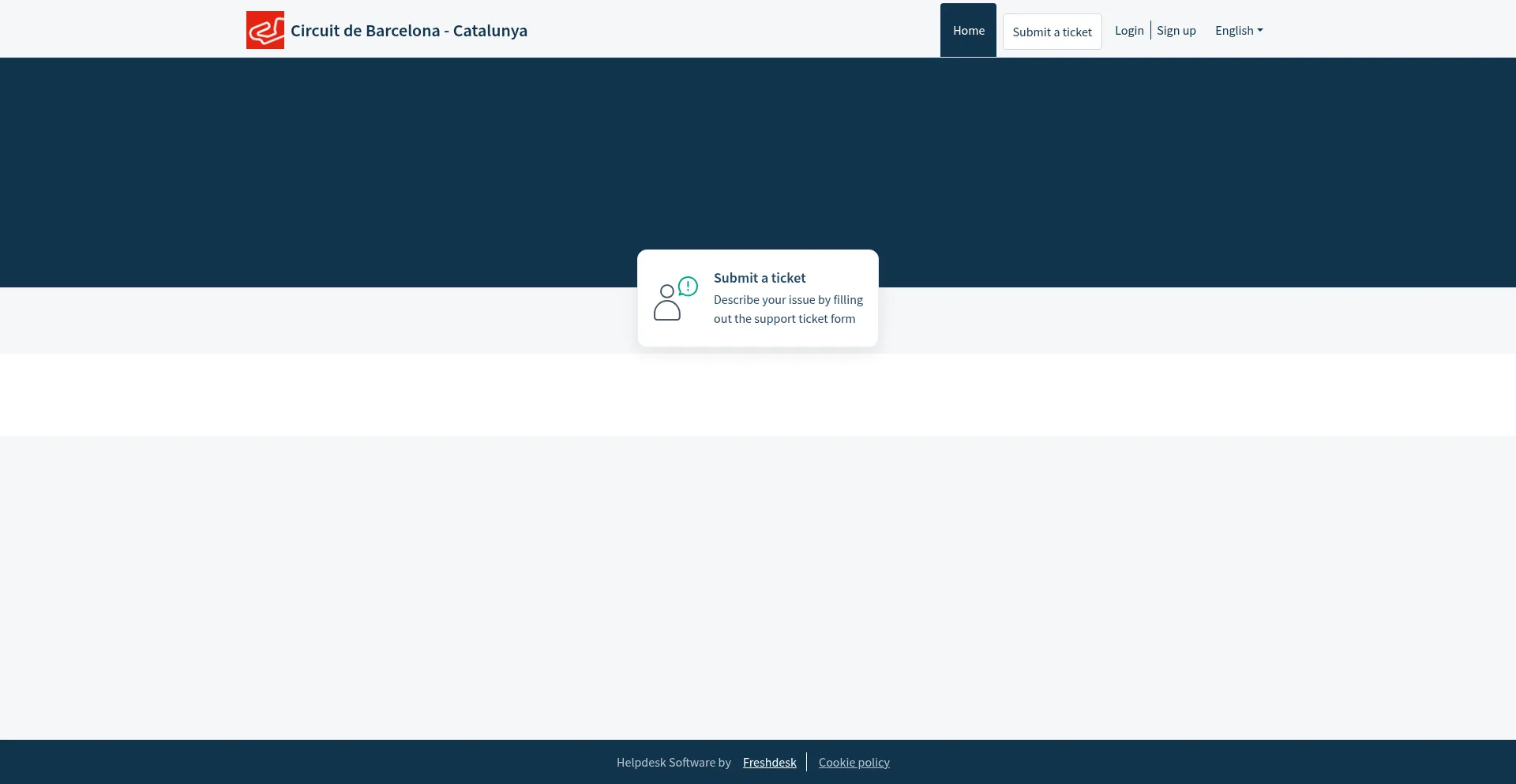Click the 'Describe your issue' card description
The height and width of the screenshot is (784, 1516).
point(787,309)
